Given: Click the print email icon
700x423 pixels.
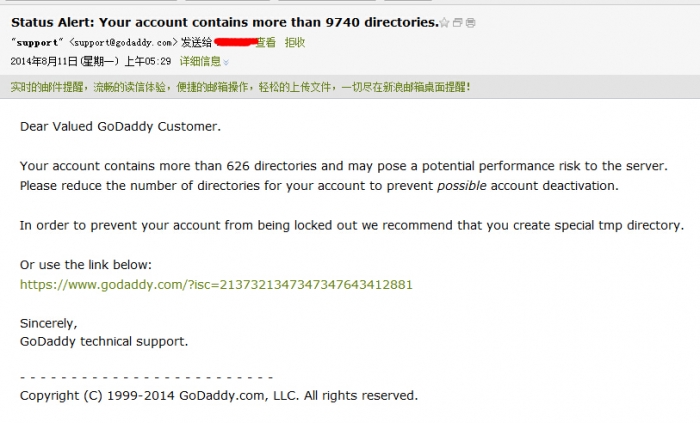Looking at the screenshot, I should pyautogui.click(x=471, y=23).
